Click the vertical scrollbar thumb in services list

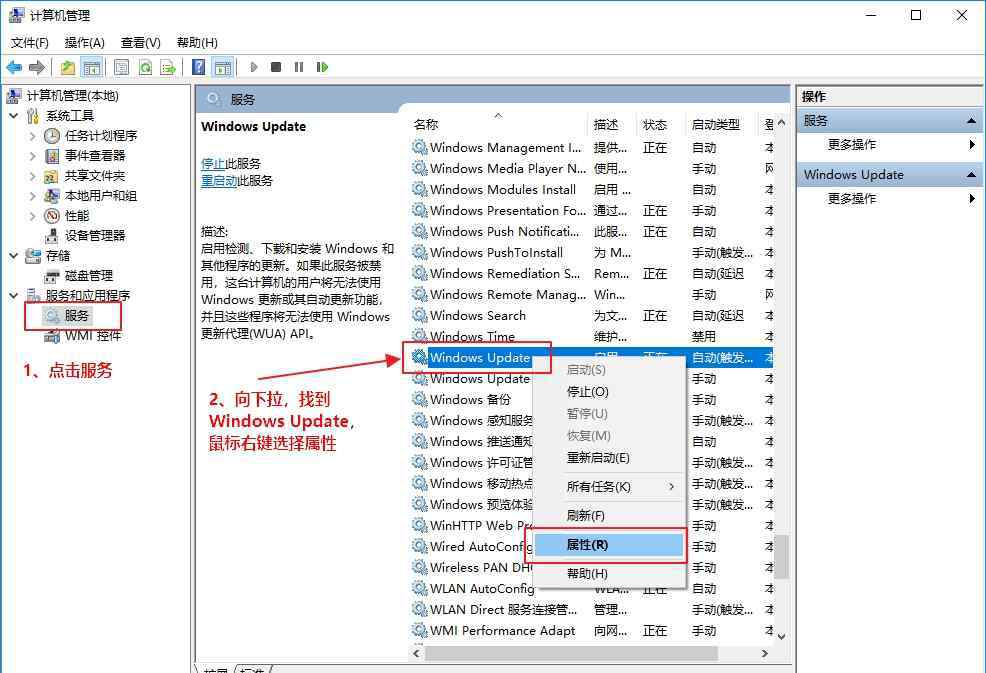[781, 557]
